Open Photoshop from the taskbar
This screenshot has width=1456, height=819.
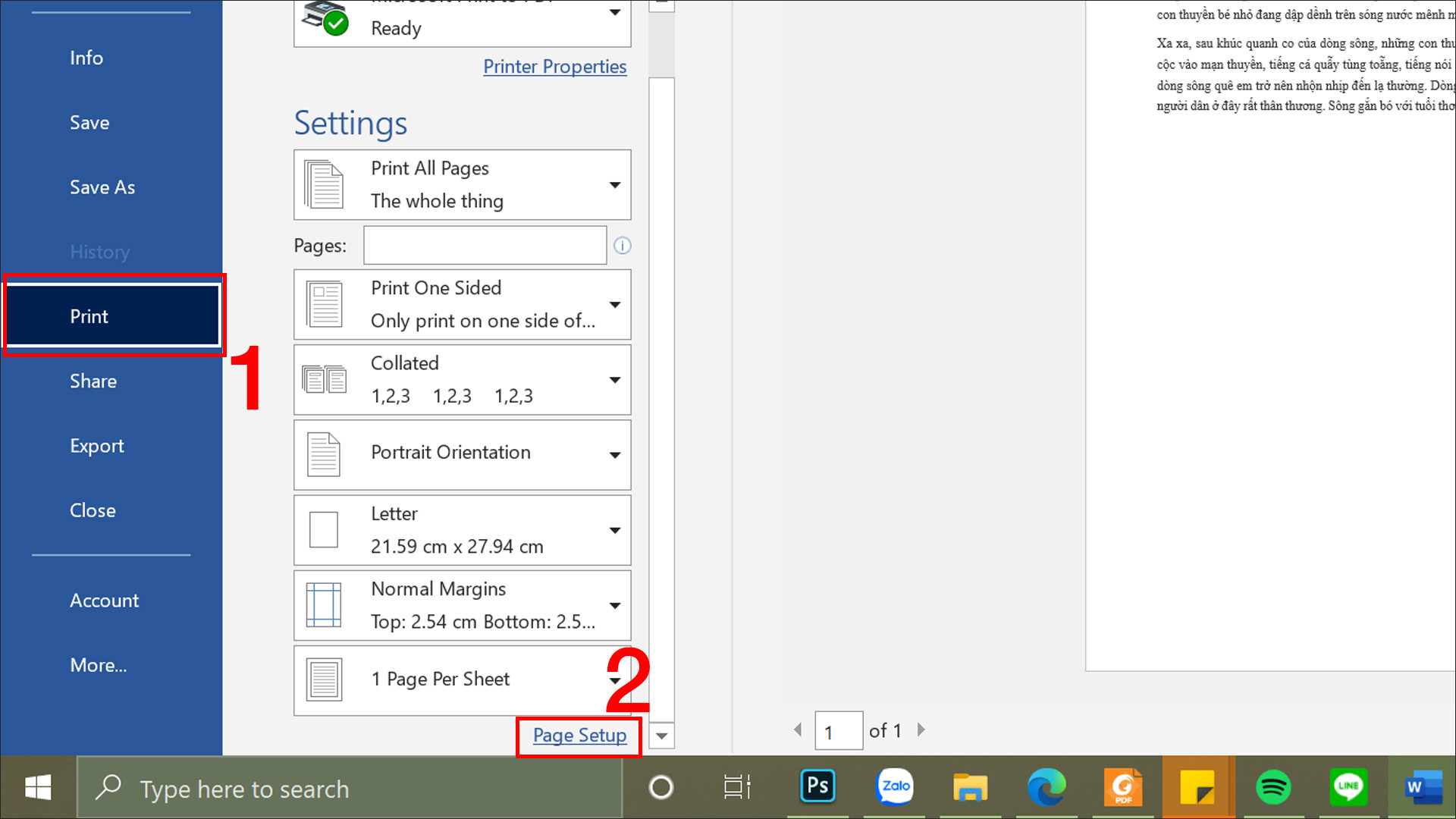click(817, 786)
